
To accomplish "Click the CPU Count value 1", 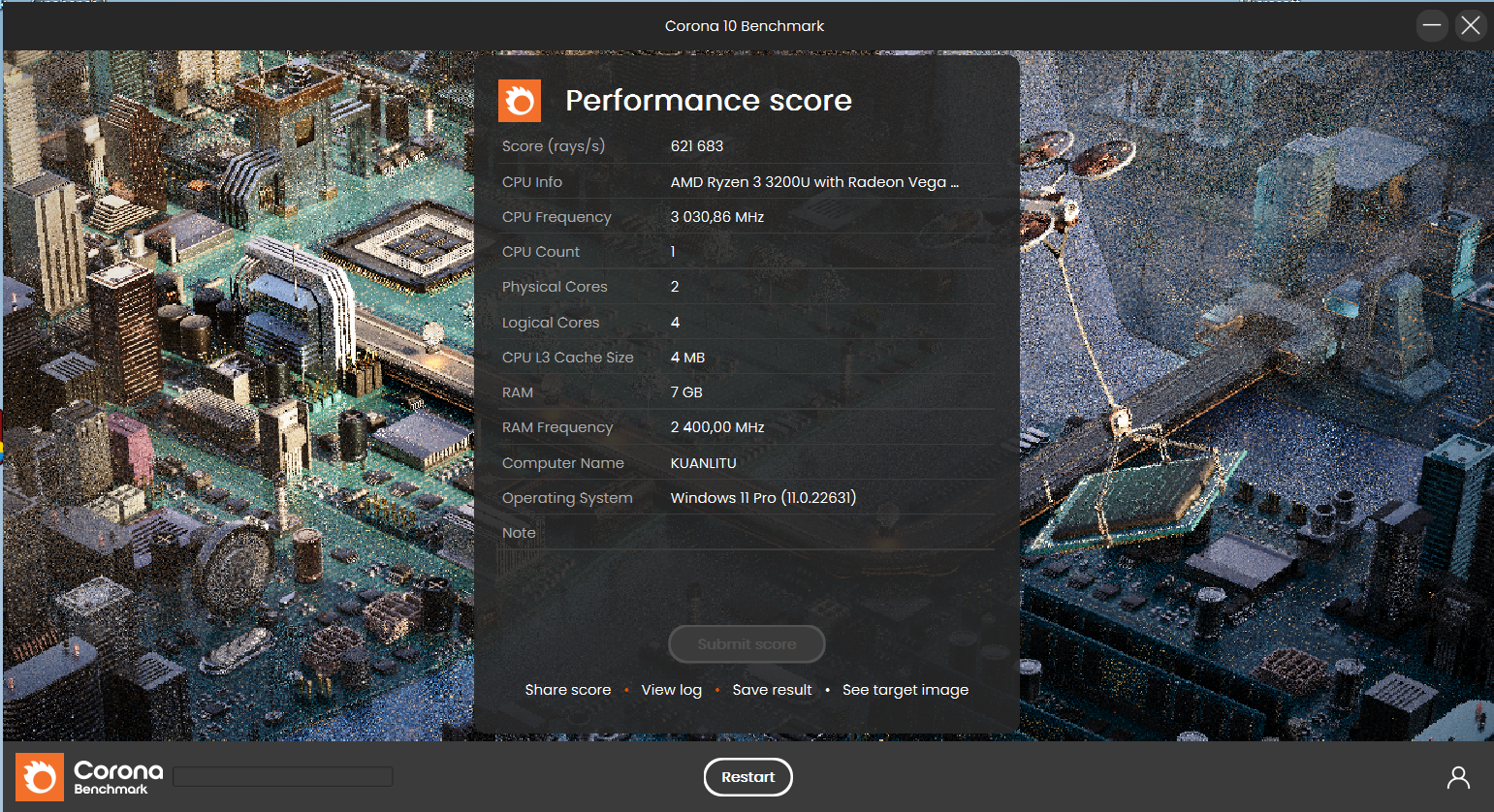I will [673, 252].
